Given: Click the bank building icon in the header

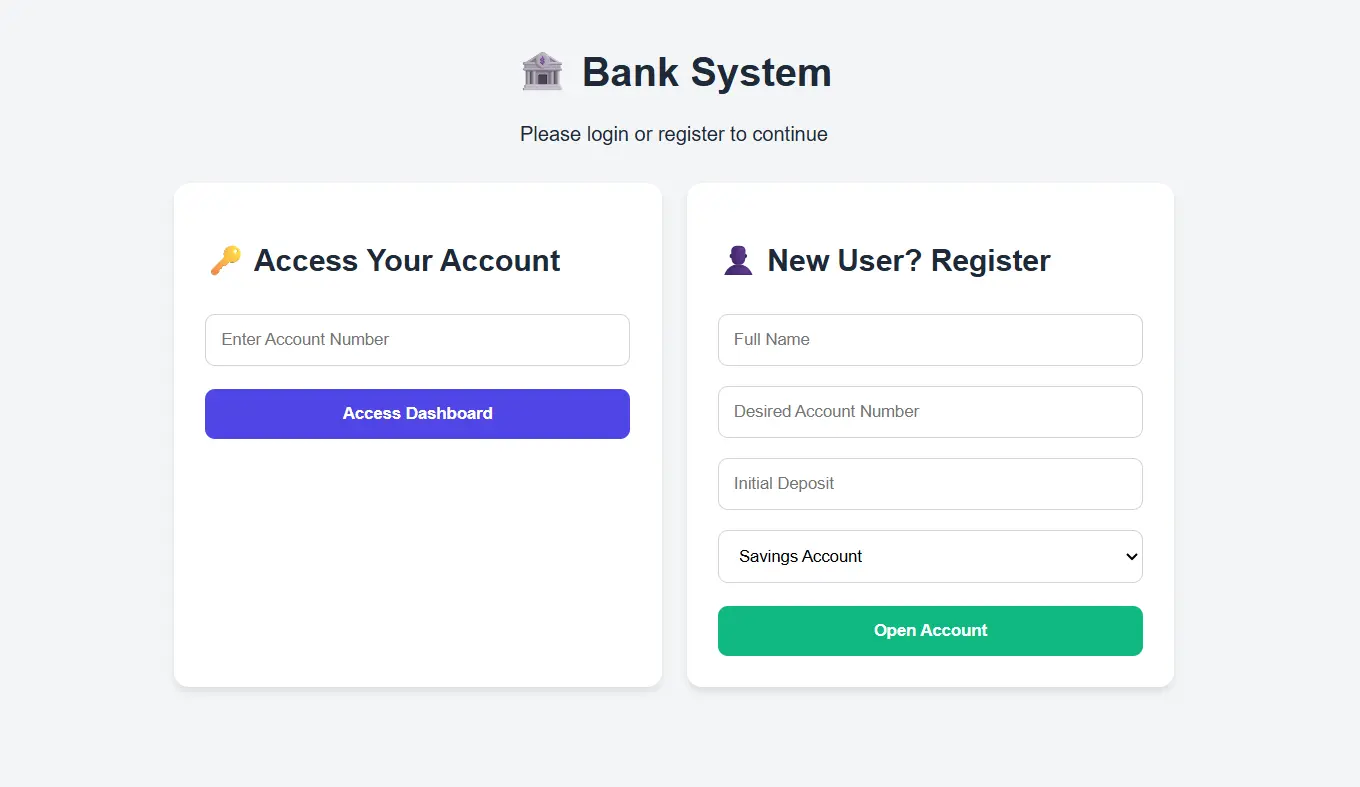Looking at the screenshot, I should pos(541,71).
